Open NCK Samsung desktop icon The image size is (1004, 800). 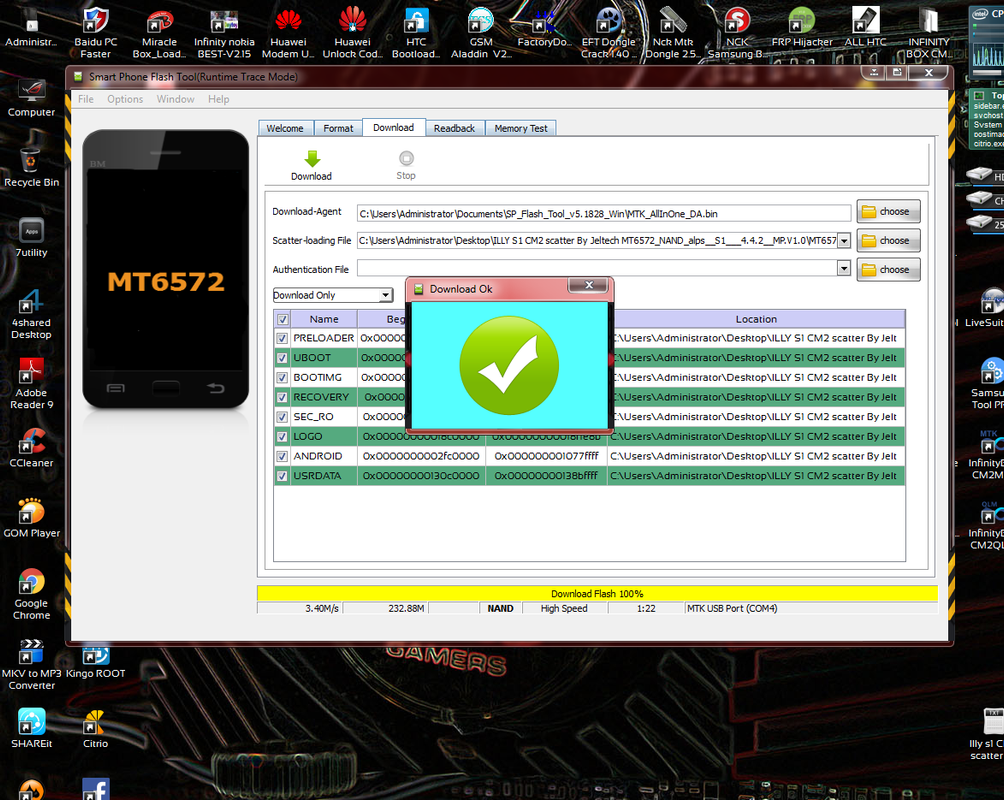(x=737, y=32)
